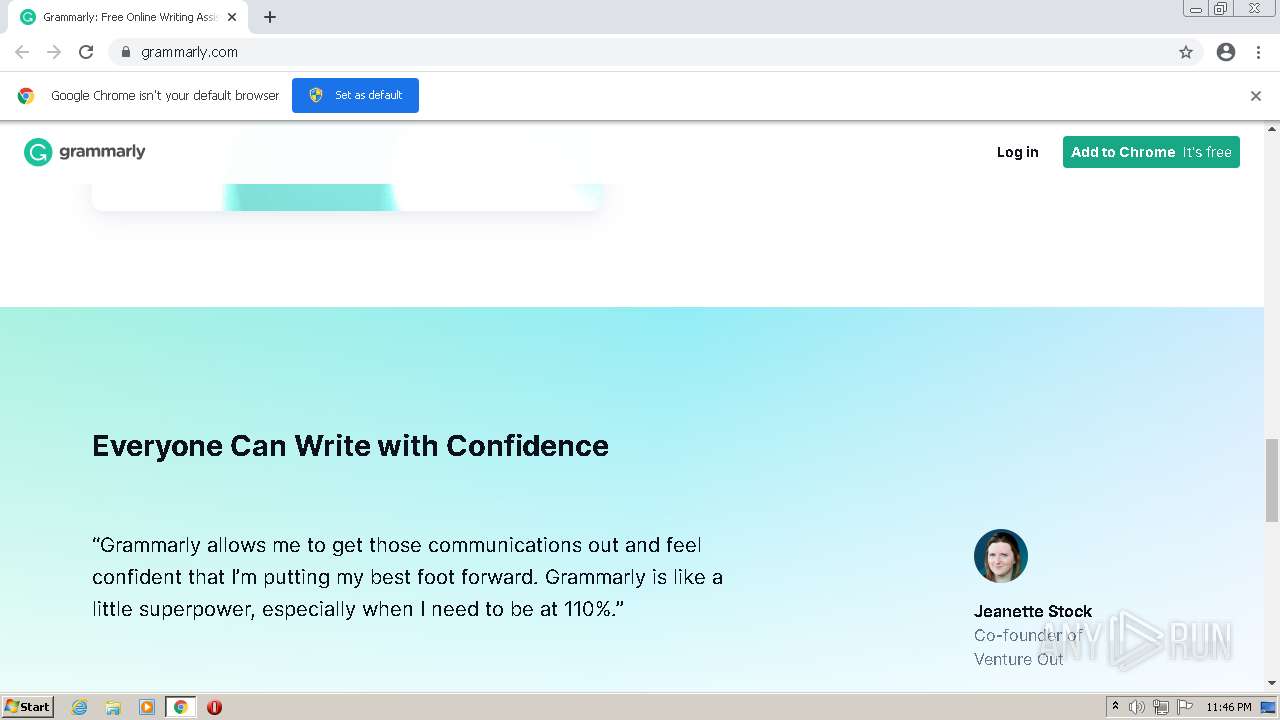Viewport: 1280px width, 720px height.
Task: Click Add to Chrome It's free button
Action: point(1151,152)
